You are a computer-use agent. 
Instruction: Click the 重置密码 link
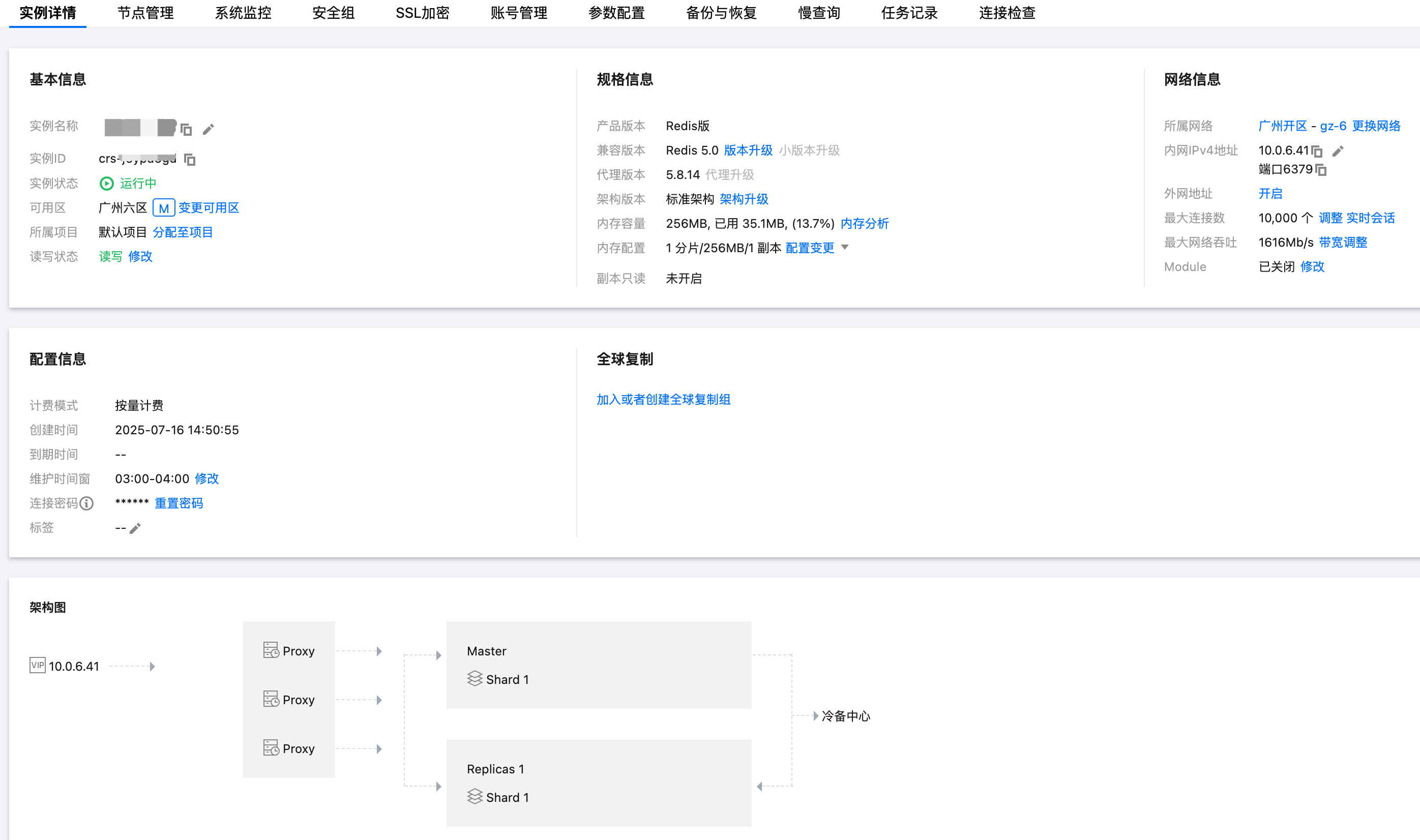pos(179,503)
